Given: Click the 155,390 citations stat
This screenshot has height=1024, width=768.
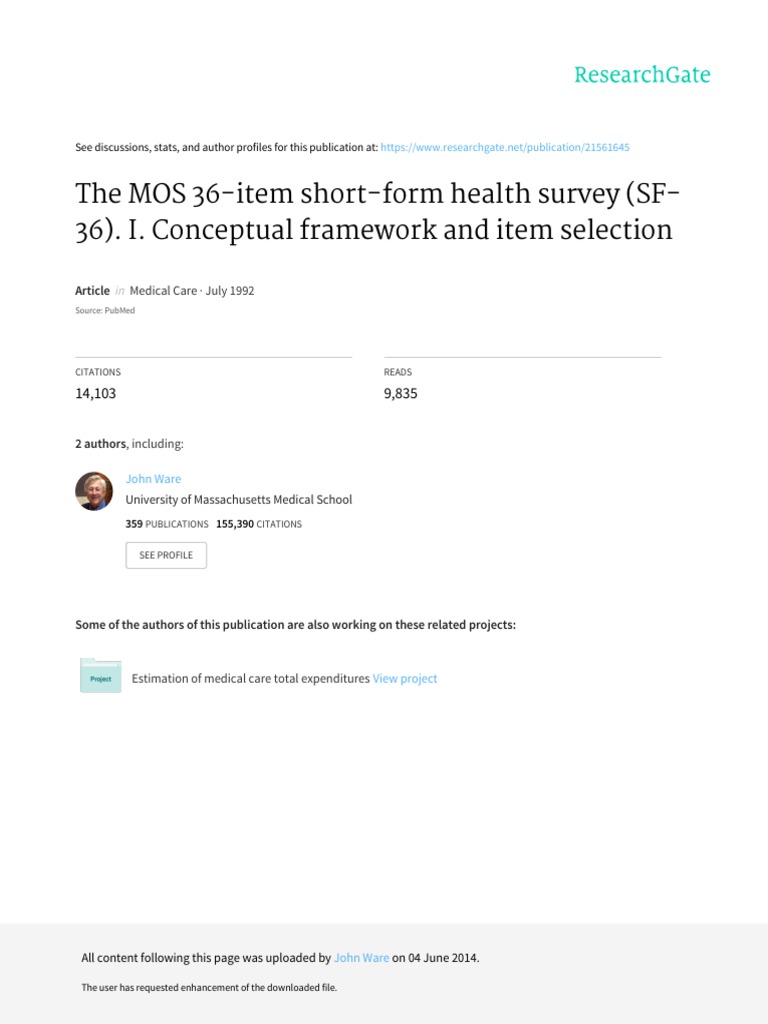Looking at the screenshot, I should click(x=258, y=523).
